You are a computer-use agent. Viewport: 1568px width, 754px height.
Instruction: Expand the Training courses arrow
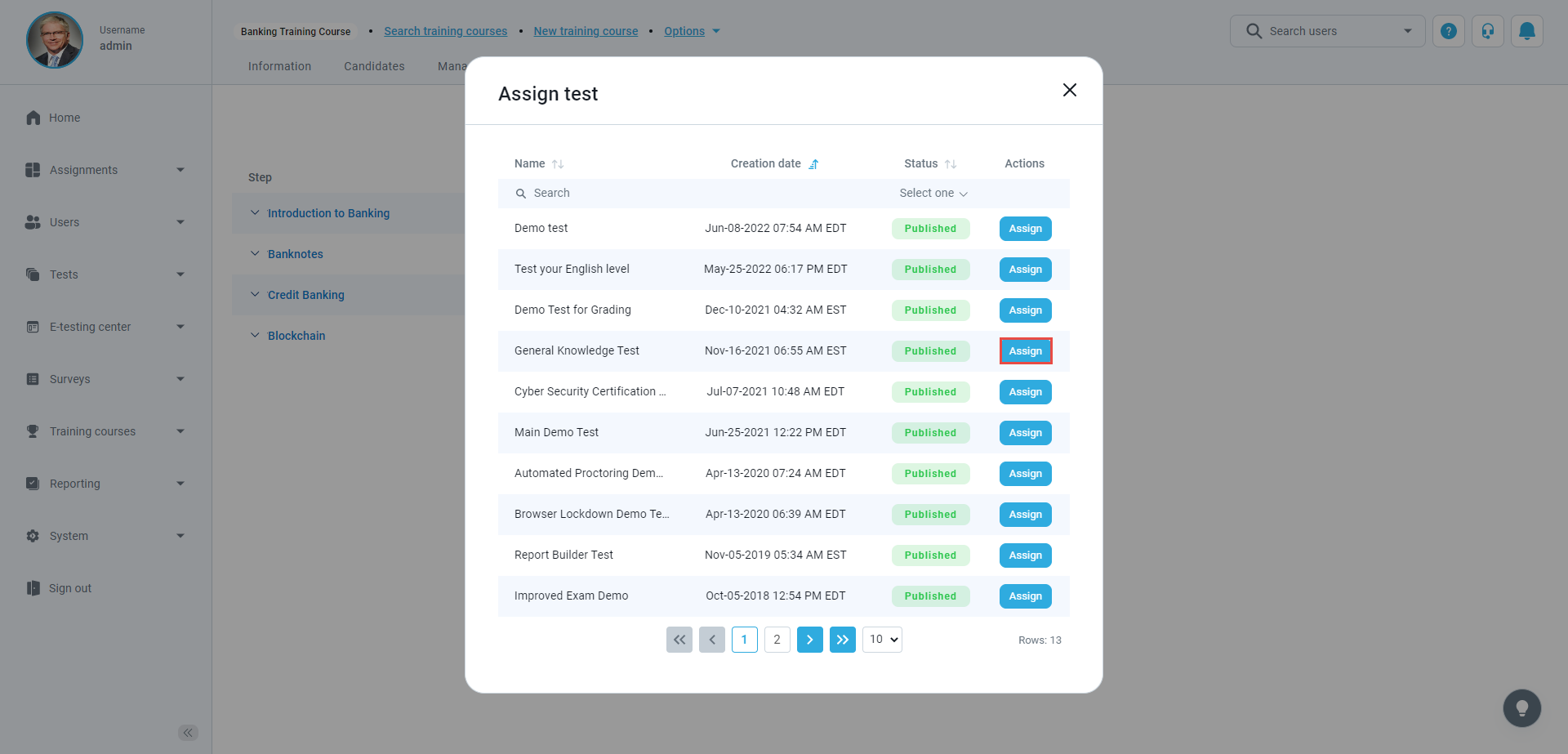(180, 431)
